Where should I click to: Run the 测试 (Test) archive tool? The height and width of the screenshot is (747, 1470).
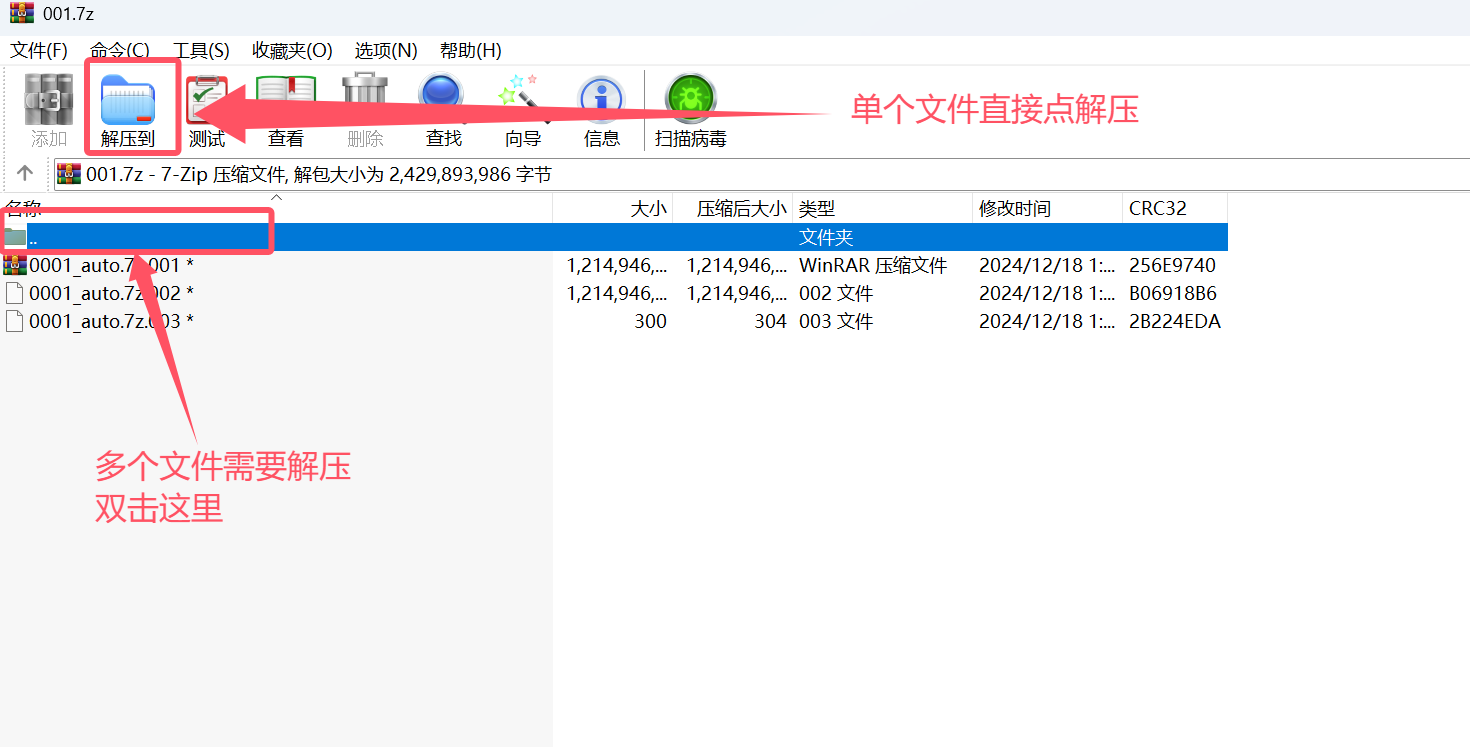pos(205,105)
